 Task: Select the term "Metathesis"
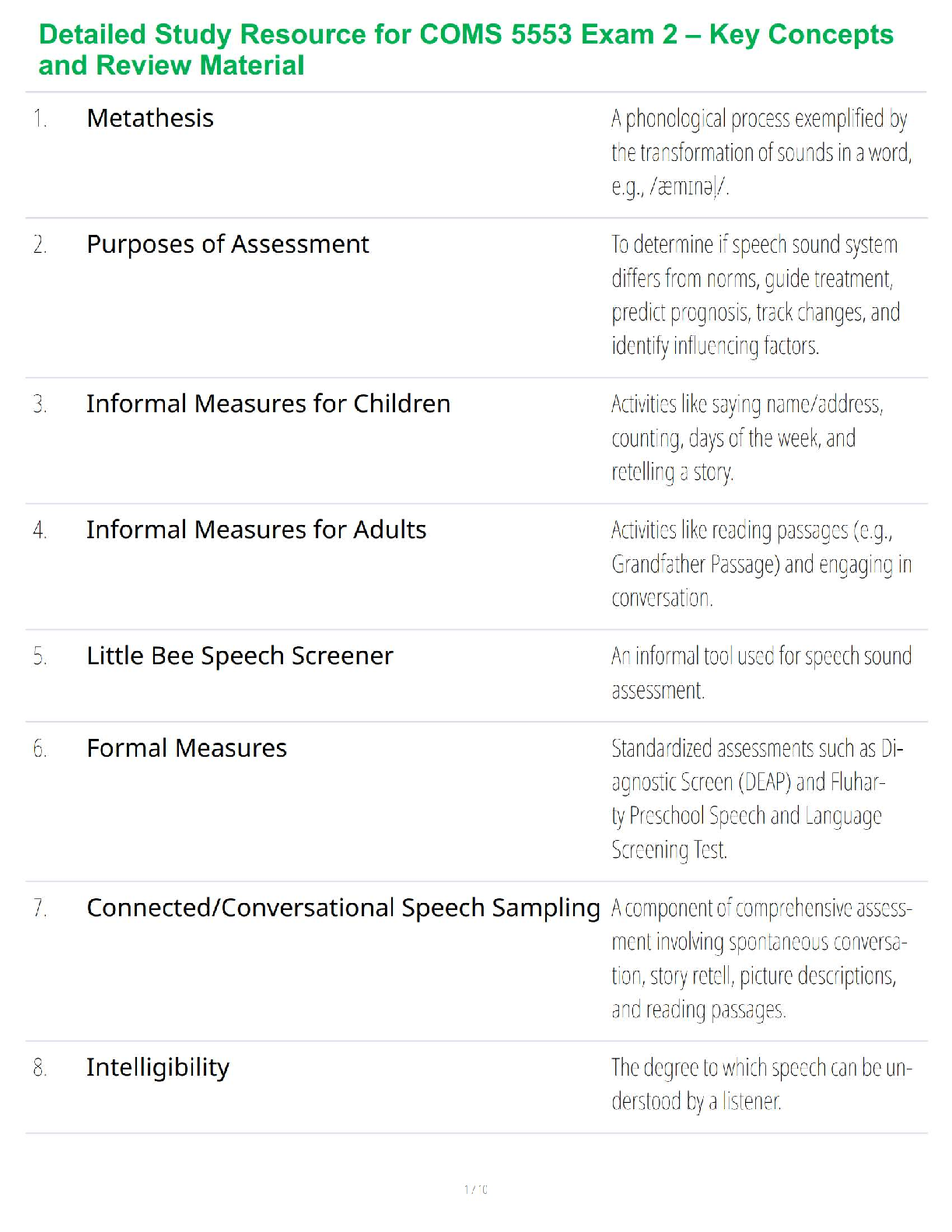point(150,118)
